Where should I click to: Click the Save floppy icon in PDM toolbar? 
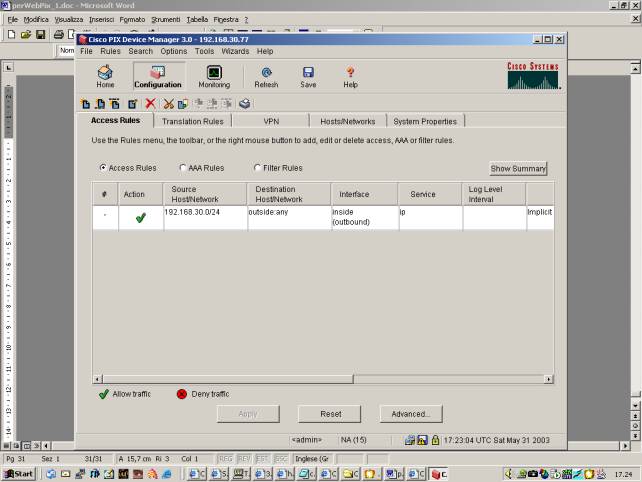click(308, 77)
